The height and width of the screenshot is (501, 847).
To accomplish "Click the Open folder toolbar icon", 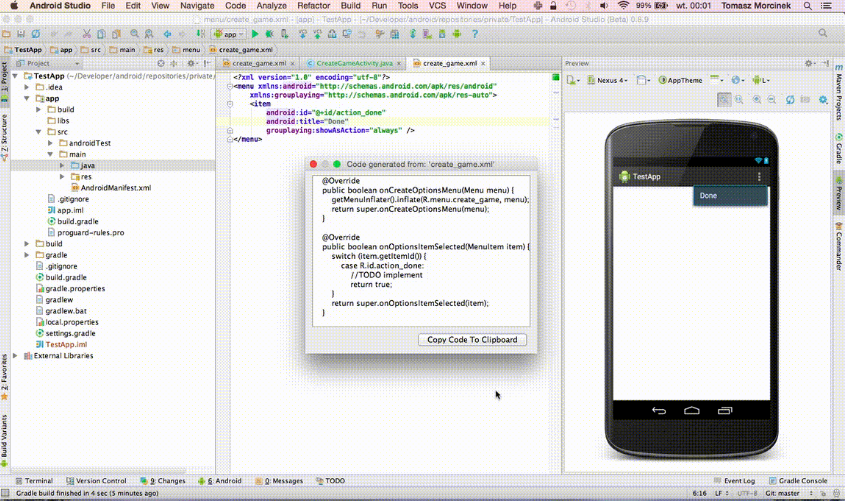I will click(6, 34).
